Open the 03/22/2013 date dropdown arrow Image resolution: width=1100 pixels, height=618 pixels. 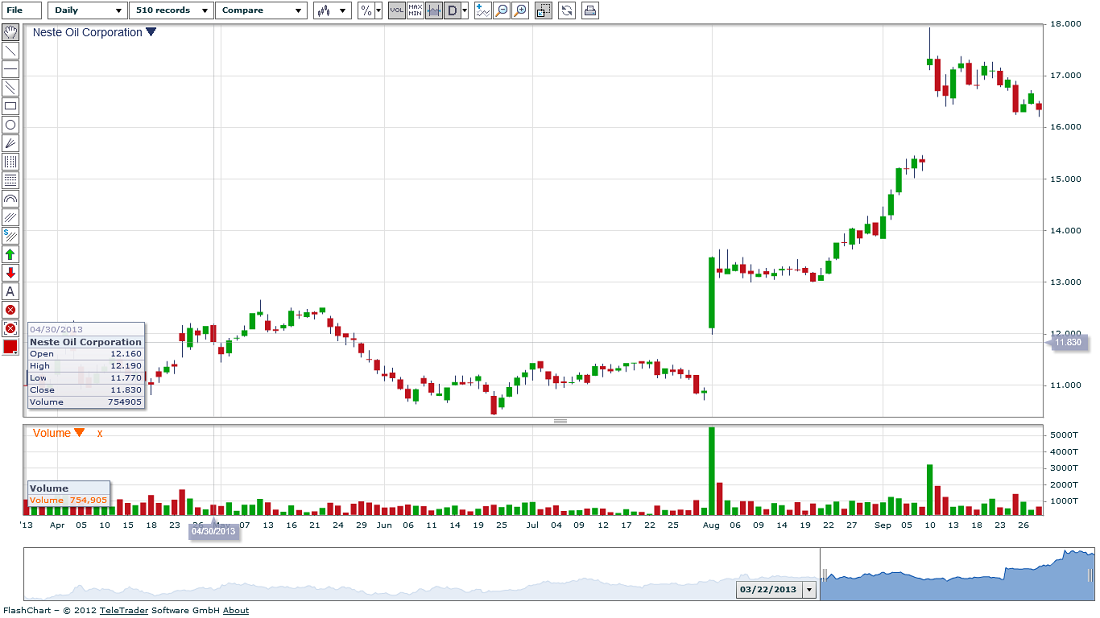pyautogui.click(x=810, y=590)
